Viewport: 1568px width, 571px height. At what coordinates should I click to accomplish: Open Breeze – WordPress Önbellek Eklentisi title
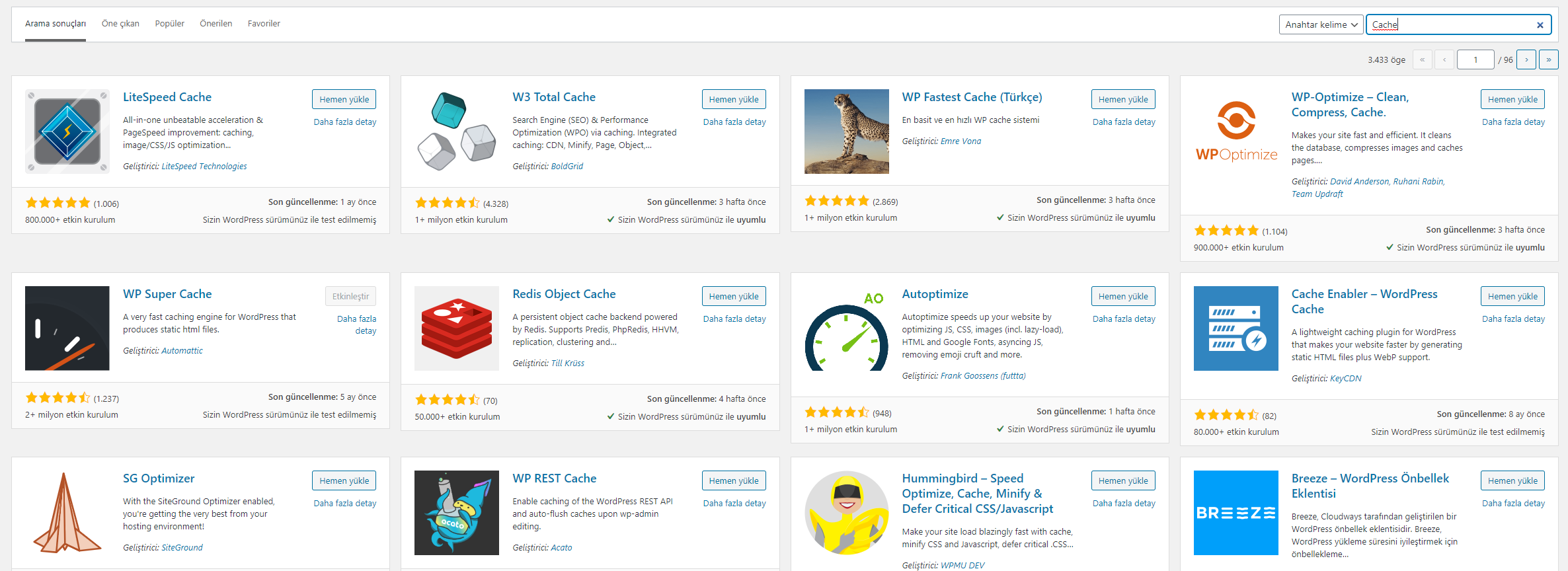pos(1370,486)
